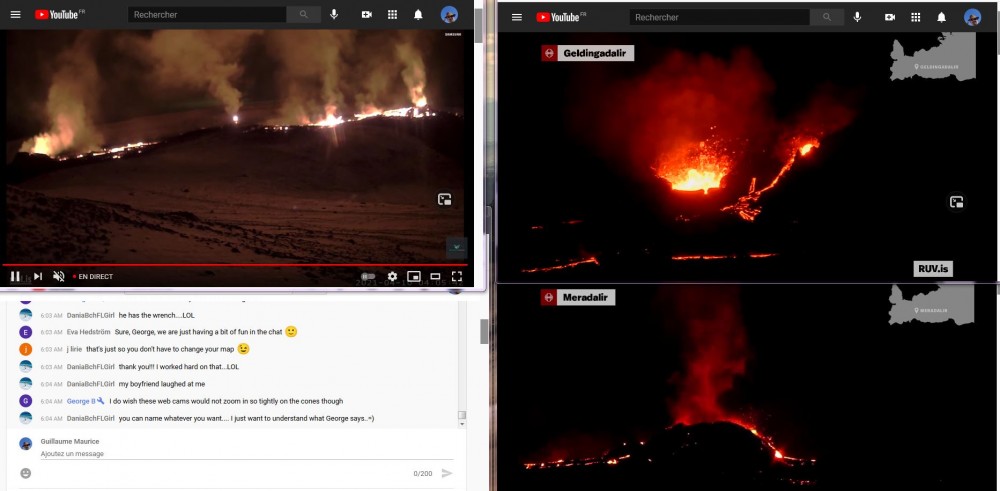Skip to next video in left player
Screen dimensions: 1000x491
[x=37, y=276]
